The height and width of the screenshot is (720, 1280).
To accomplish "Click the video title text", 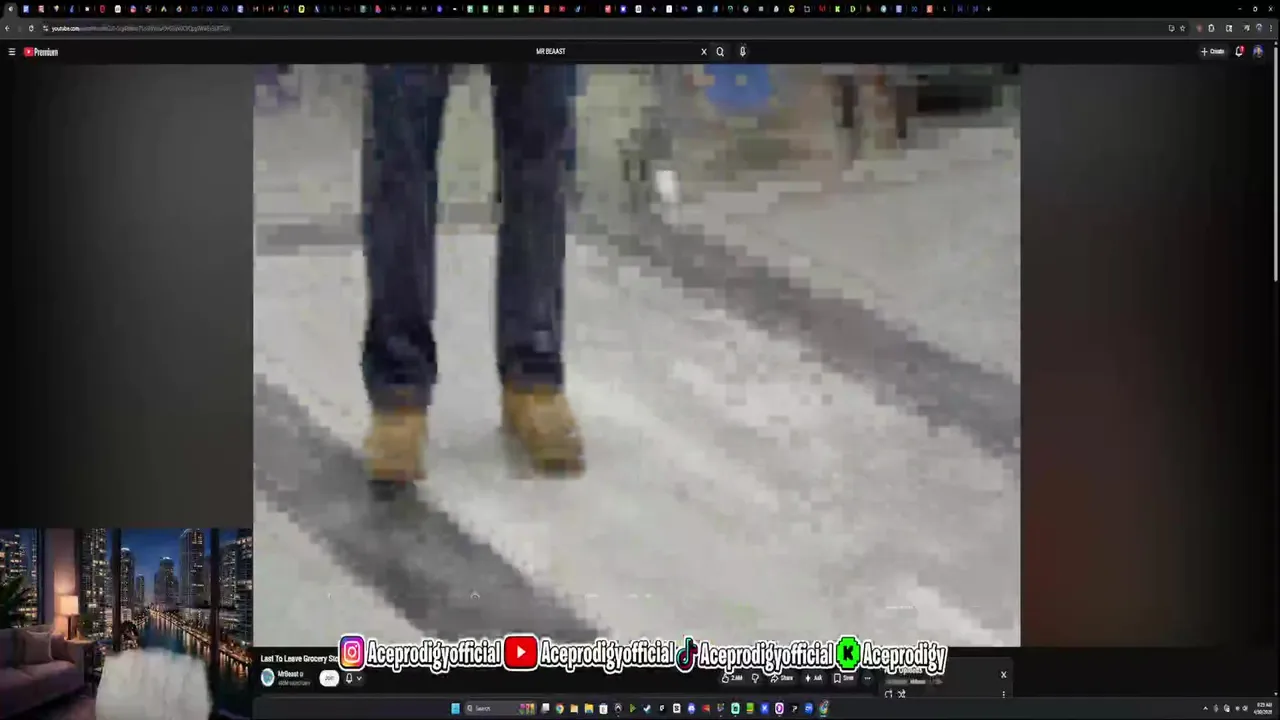I will pyautogui.click(x=300, y=659).
